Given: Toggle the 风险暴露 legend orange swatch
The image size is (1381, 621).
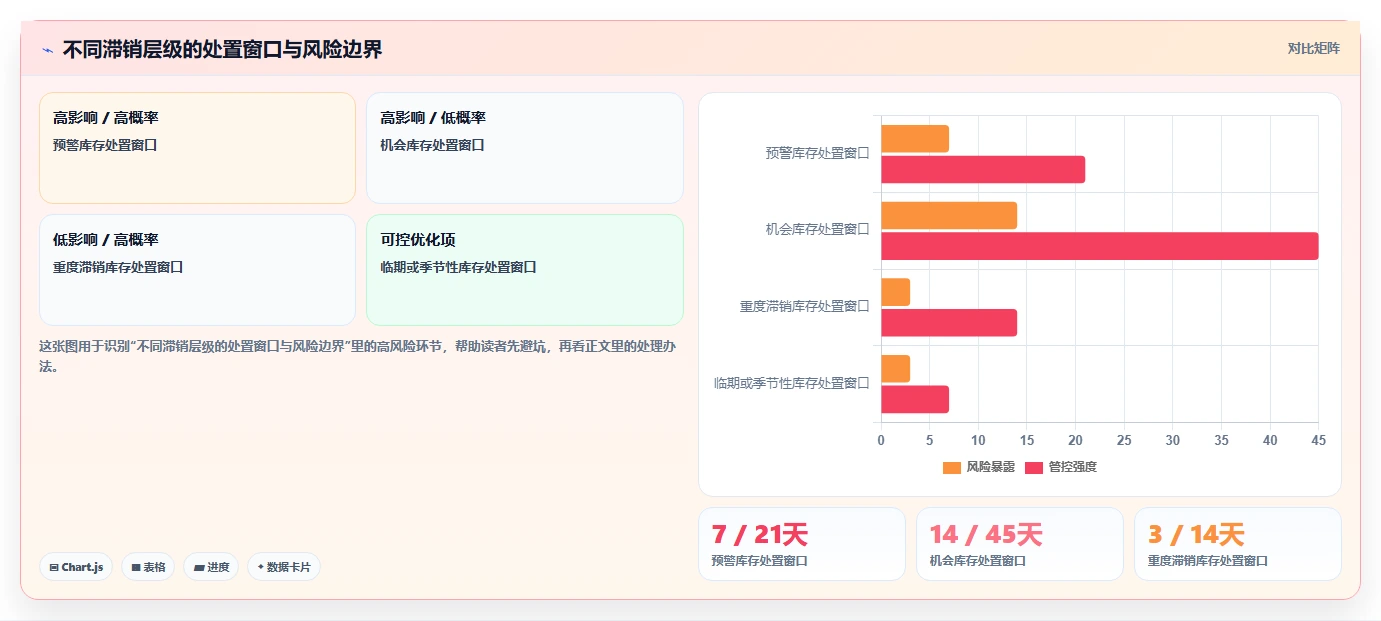Looking at the screenshot, I should pos(952,467).
